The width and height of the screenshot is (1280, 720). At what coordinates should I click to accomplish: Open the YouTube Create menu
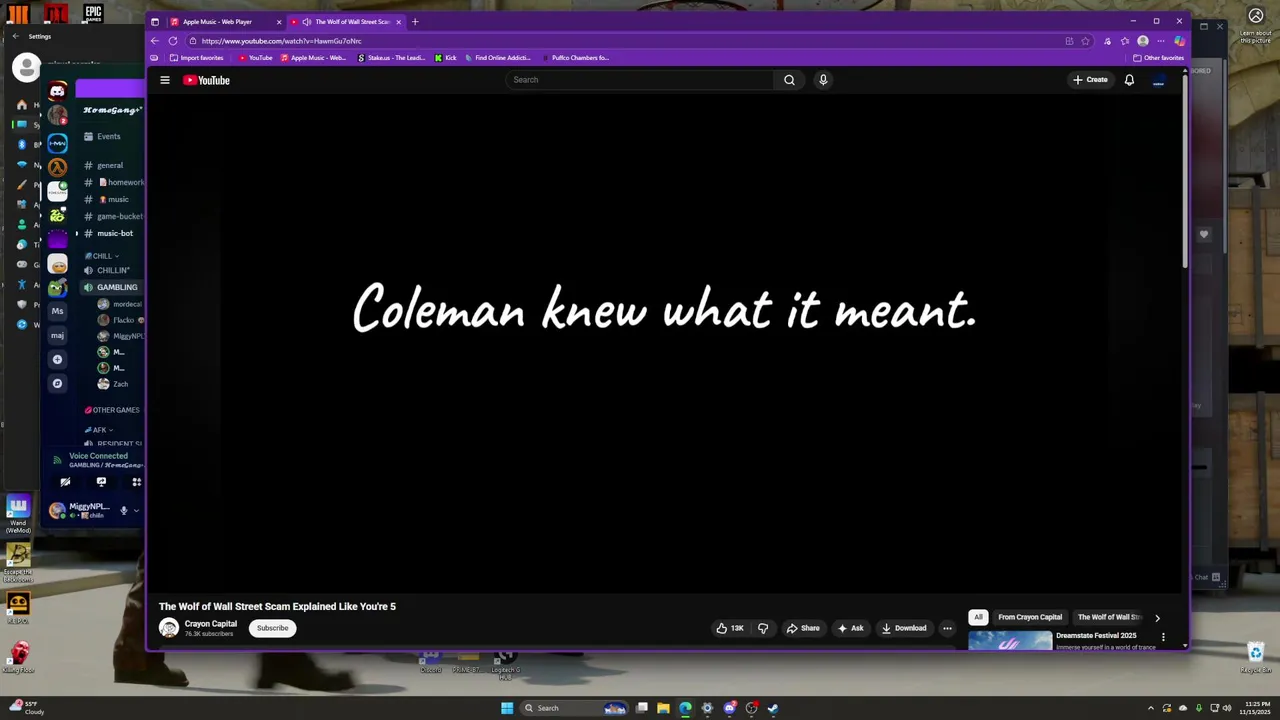(x=1090, y=80)
